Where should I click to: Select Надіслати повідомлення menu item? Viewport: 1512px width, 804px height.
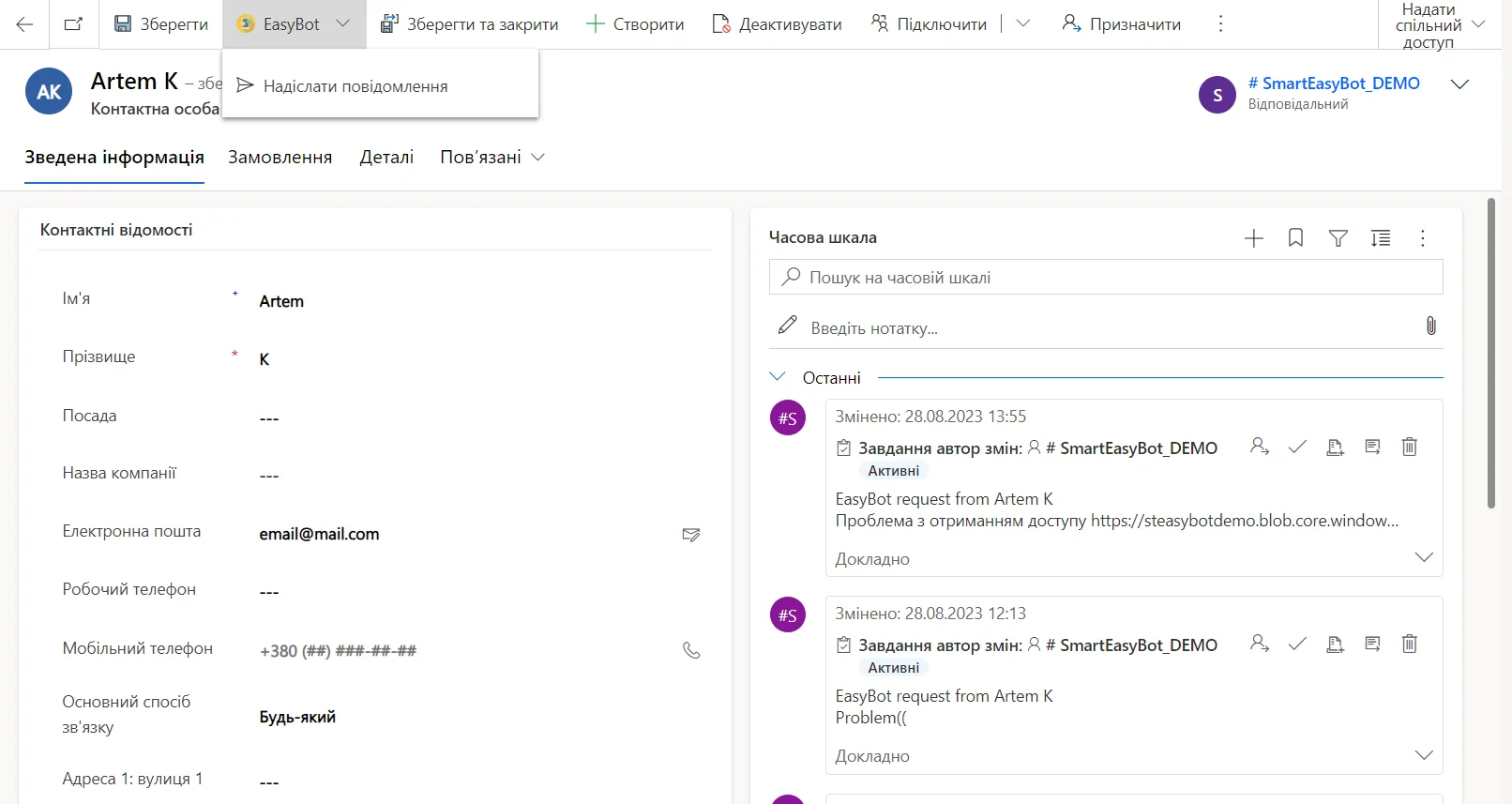pyautogui.click(x=355, y=86)
